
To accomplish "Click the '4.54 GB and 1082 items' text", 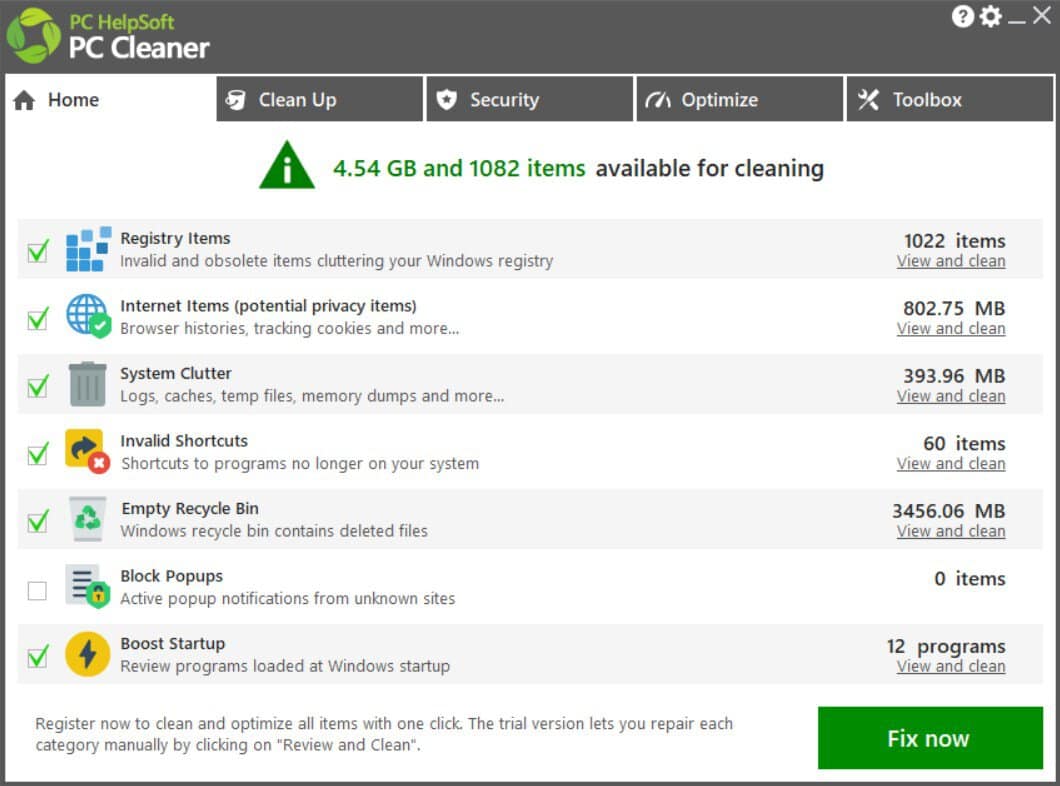I will pos(459,168).
